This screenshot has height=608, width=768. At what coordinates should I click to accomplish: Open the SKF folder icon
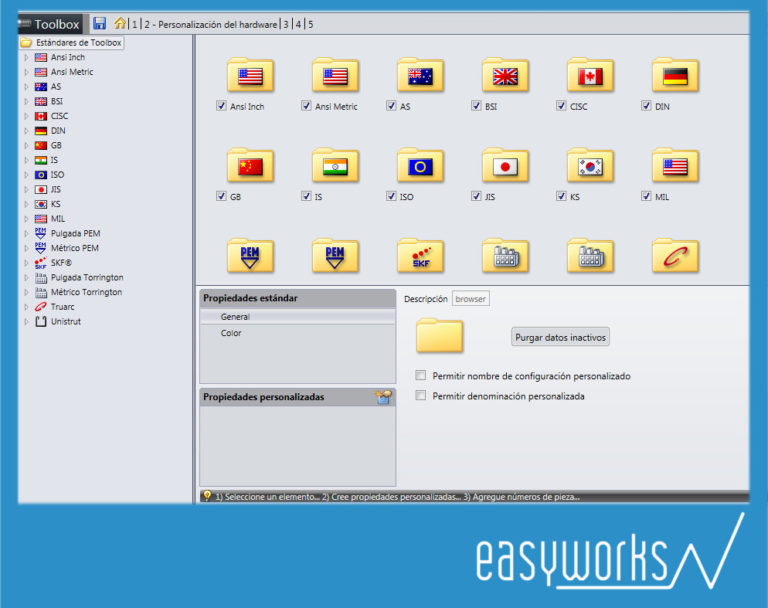click(420, 256)
